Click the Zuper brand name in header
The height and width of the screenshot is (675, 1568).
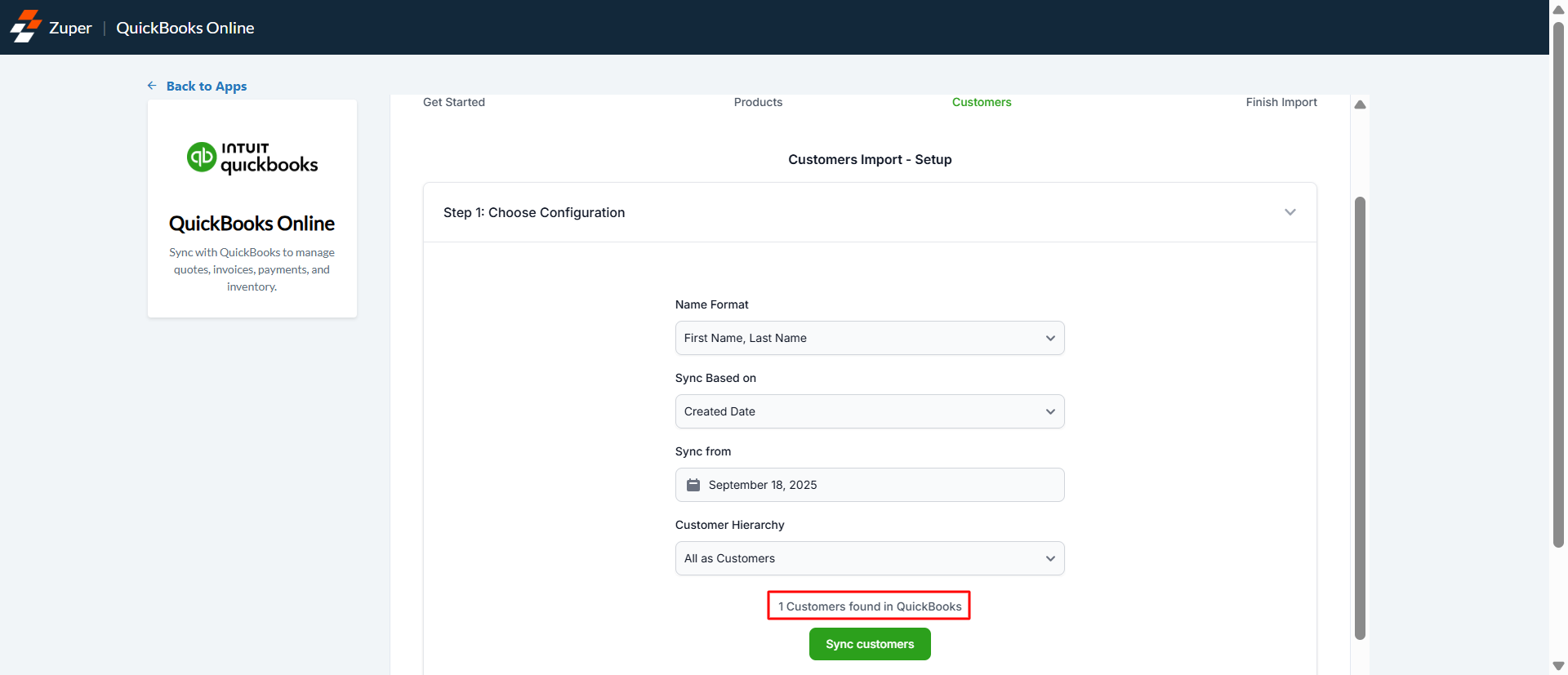[x=70, y=28]
